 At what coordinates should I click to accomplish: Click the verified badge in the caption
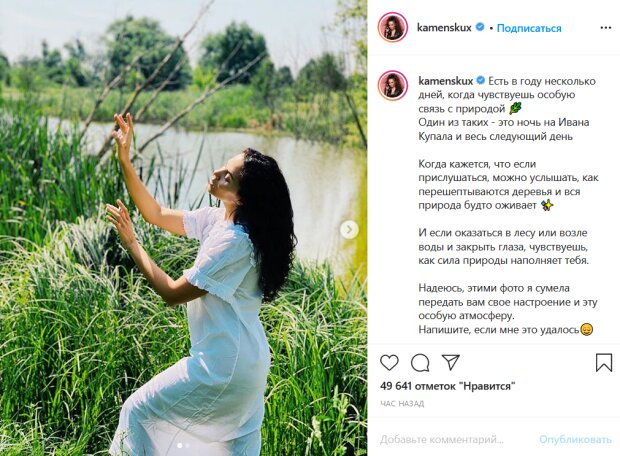(x=481, y=81)
